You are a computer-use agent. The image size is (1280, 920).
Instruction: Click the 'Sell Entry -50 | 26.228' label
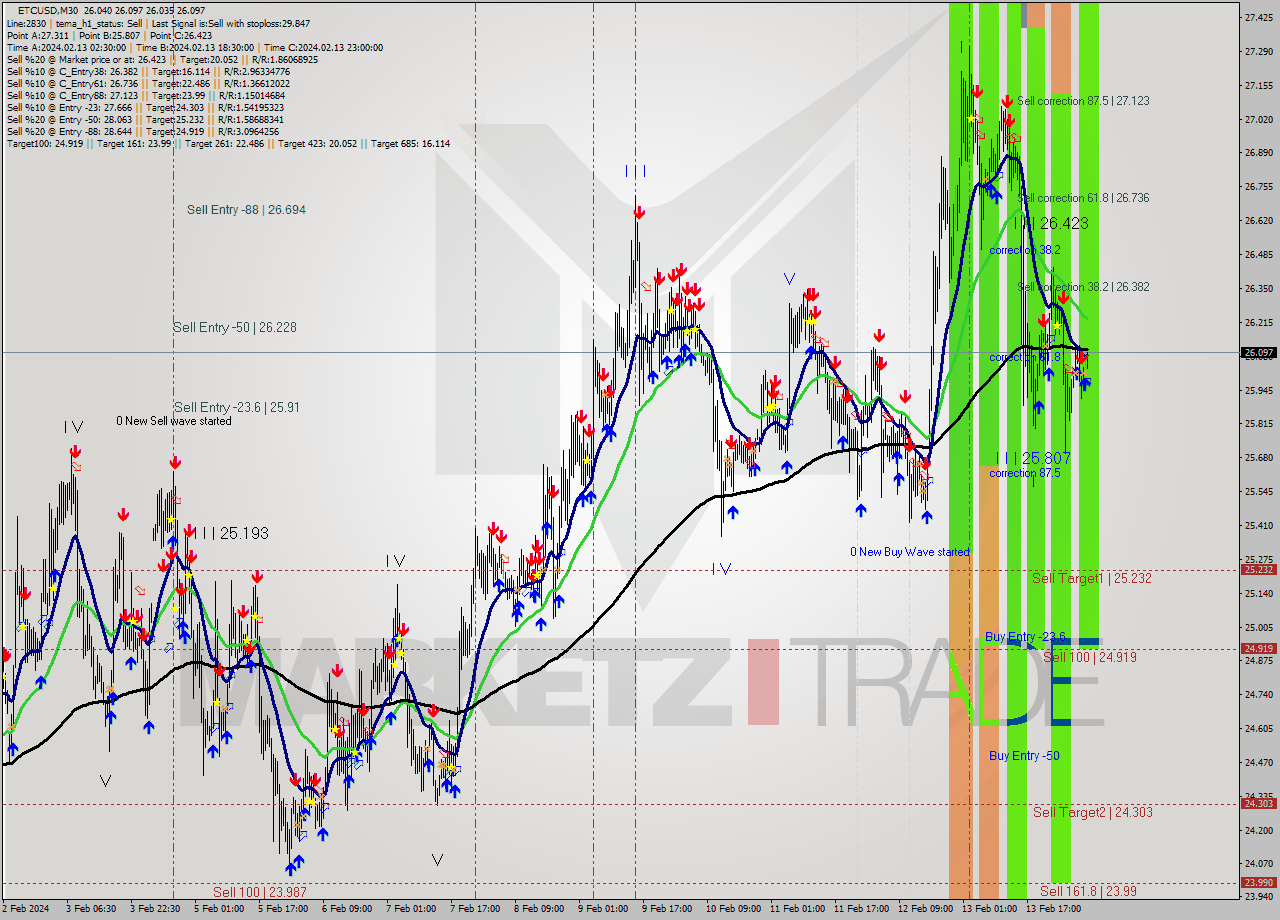tap(234, 327)
